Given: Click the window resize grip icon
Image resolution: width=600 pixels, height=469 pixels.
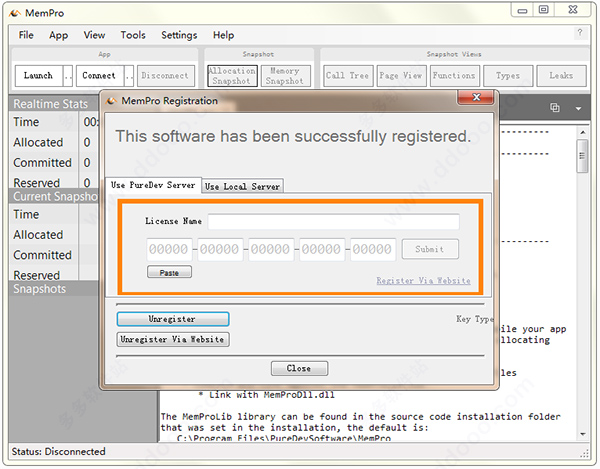Looking at the screenshot, I should tap(585, 454).
